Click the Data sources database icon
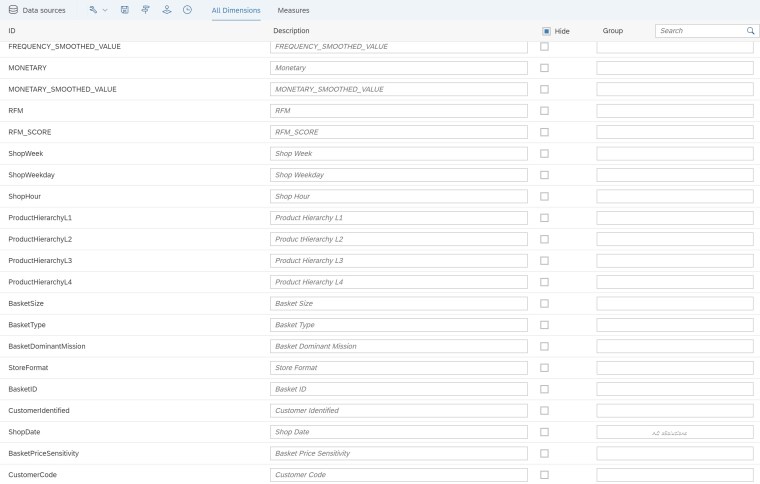 [x=13, y=9]
